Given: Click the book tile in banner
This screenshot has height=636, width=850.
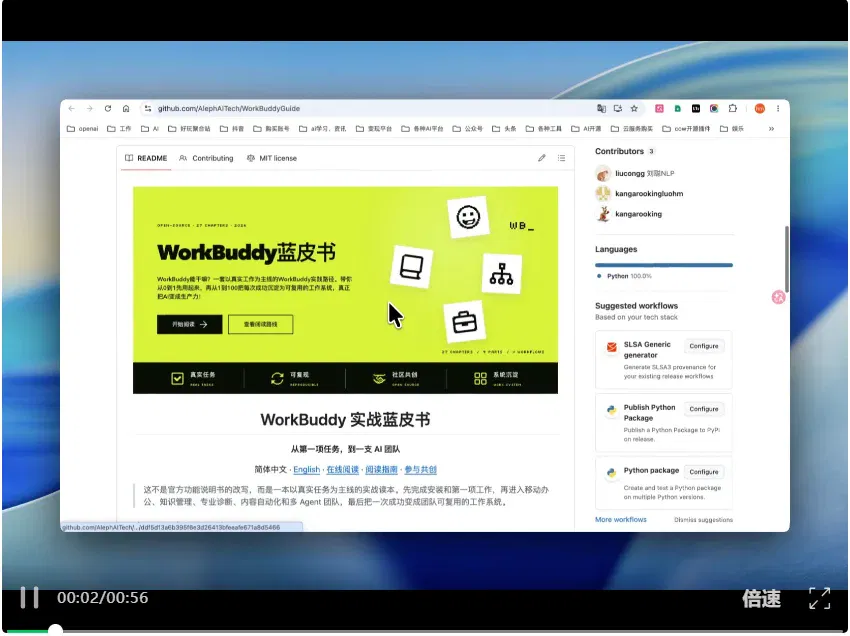Looking at the screenshot, I should pos(411,267).
